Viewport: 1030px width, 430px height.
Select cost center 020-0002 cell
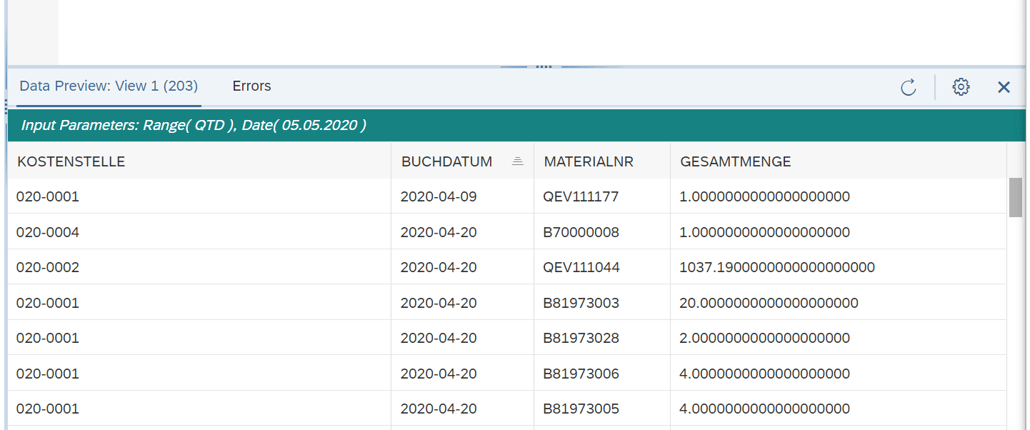point(48,267)
